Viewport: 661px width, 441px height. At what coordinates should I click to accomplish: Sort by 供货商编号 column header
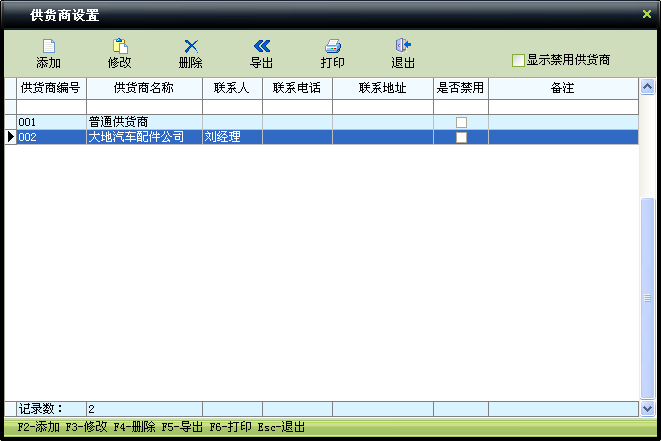tap(51, 88)
